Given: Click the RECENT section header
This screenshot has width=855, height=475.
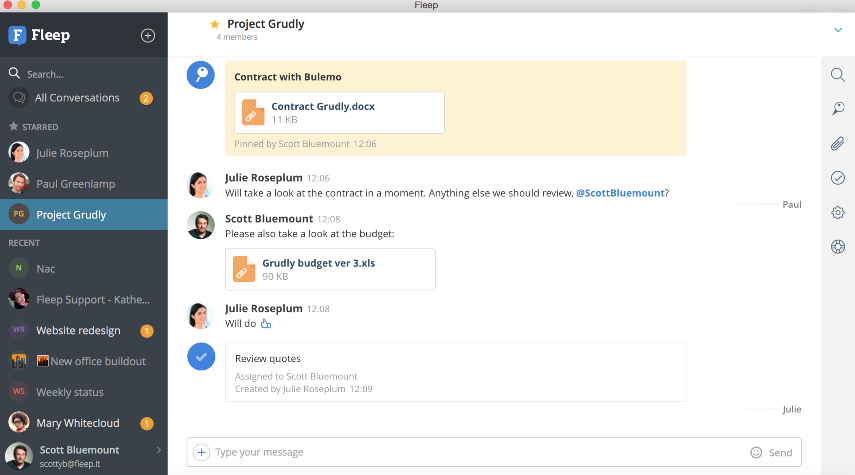Looking at the screenshot, I should [24, 243].
